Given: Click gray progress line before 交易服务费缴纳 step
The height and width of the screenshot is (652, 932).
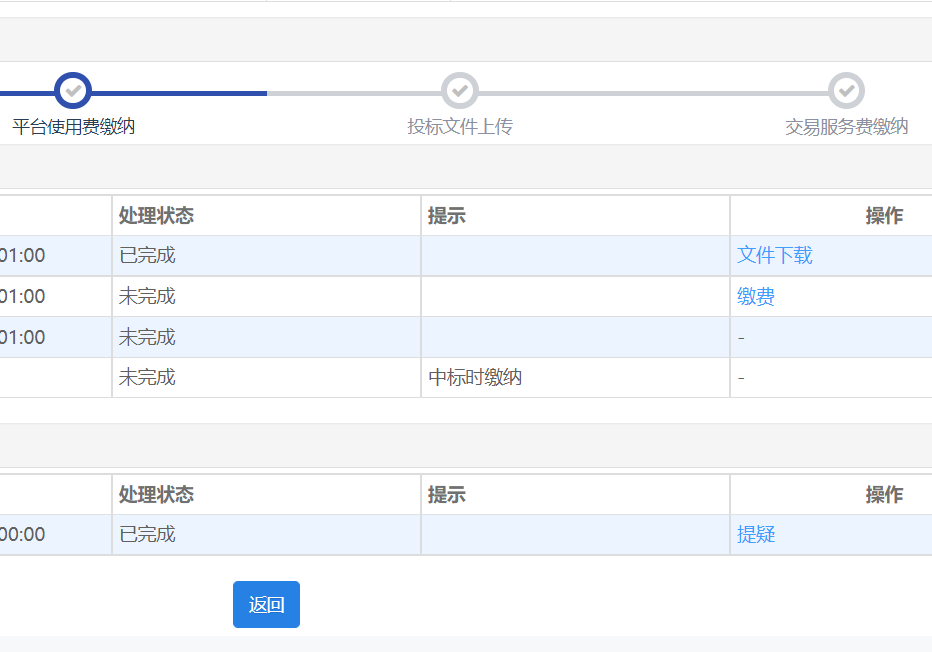Looking at the screenshot, I should (650, 93).
